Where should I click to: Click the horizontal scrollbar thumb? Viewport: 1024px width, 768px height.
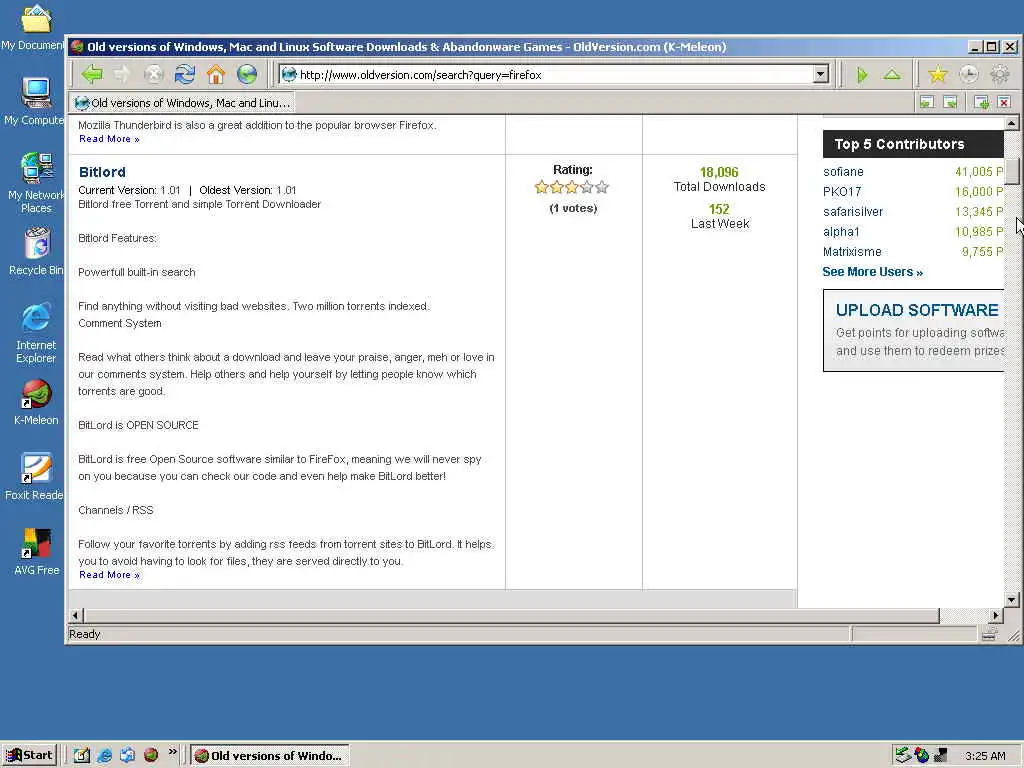(511, 615)
